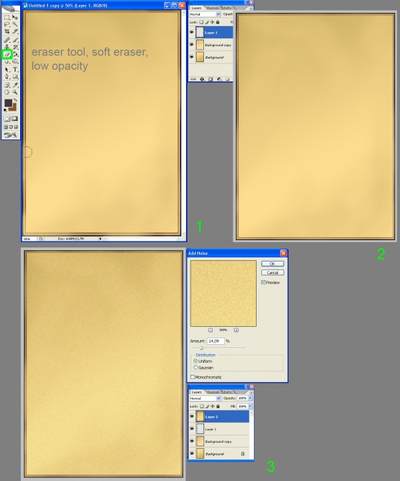The image size is (400, 481).
Task: Click the Amount percentage input field
Action: pyautogui.click(x=215, y=341)
